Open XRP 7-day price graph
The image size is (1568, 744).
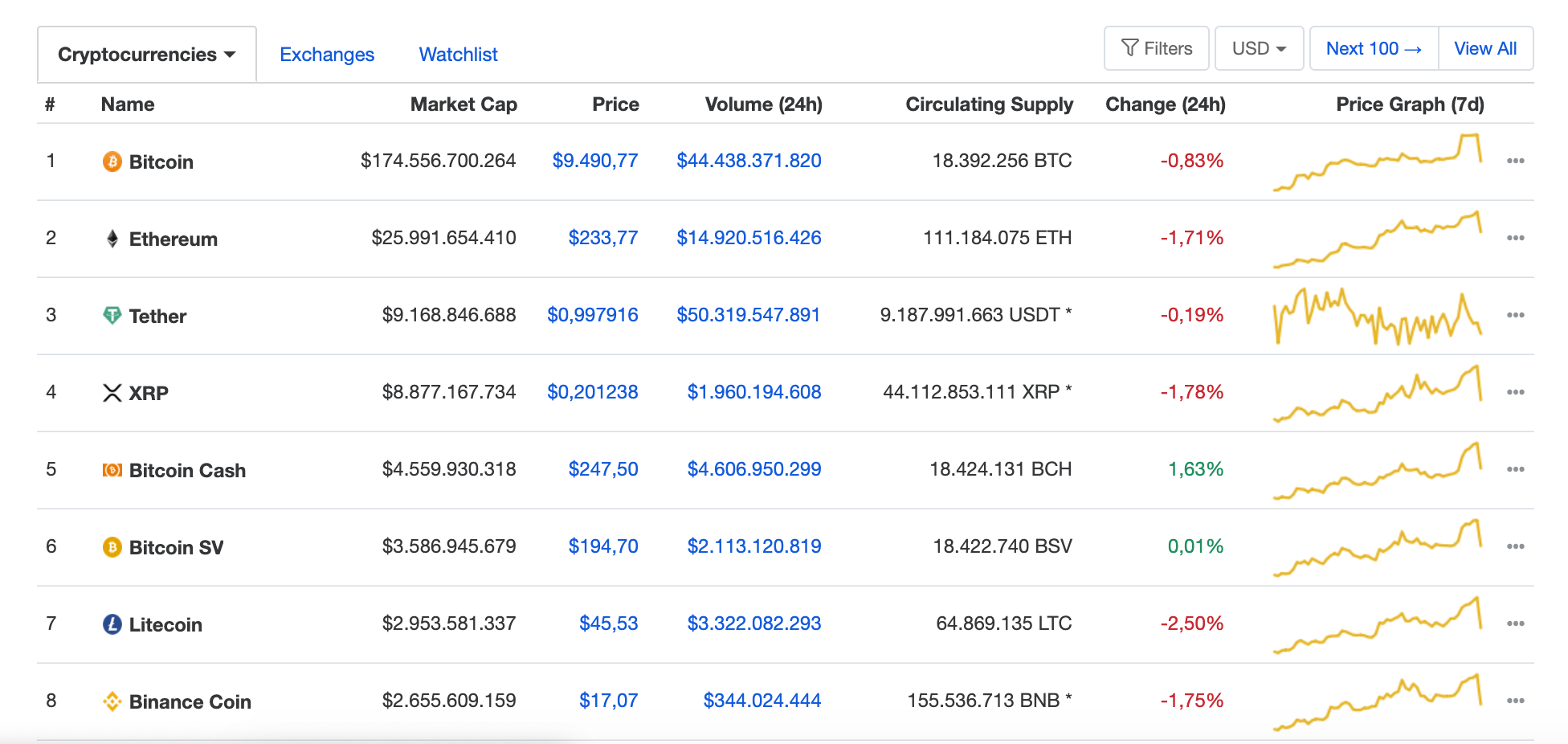tap(1378, 393)
